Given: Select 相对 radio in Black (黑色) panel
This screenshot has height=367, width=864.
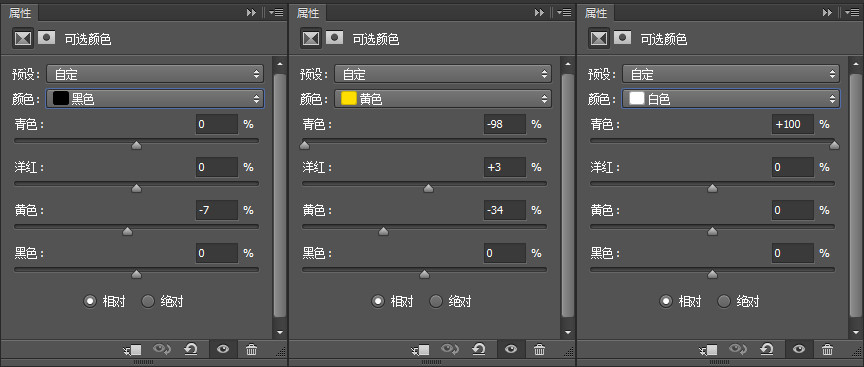Looking at the screenshot, I should click(x=90, y=301).
